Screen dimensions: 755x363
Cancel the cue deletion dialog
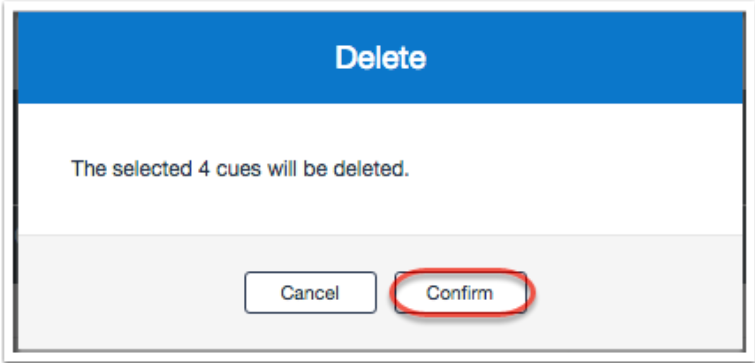(x=310, y=292)
